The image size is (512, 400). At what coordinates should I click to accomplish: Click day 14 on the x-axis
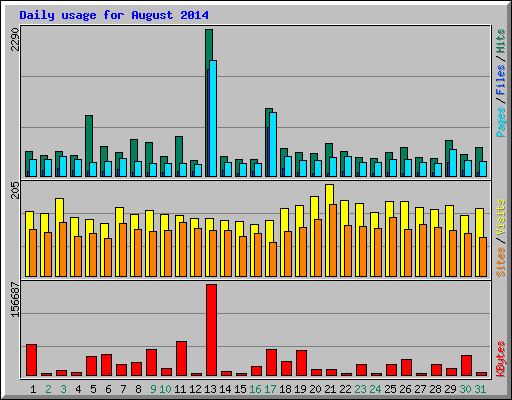click(225, 389)
